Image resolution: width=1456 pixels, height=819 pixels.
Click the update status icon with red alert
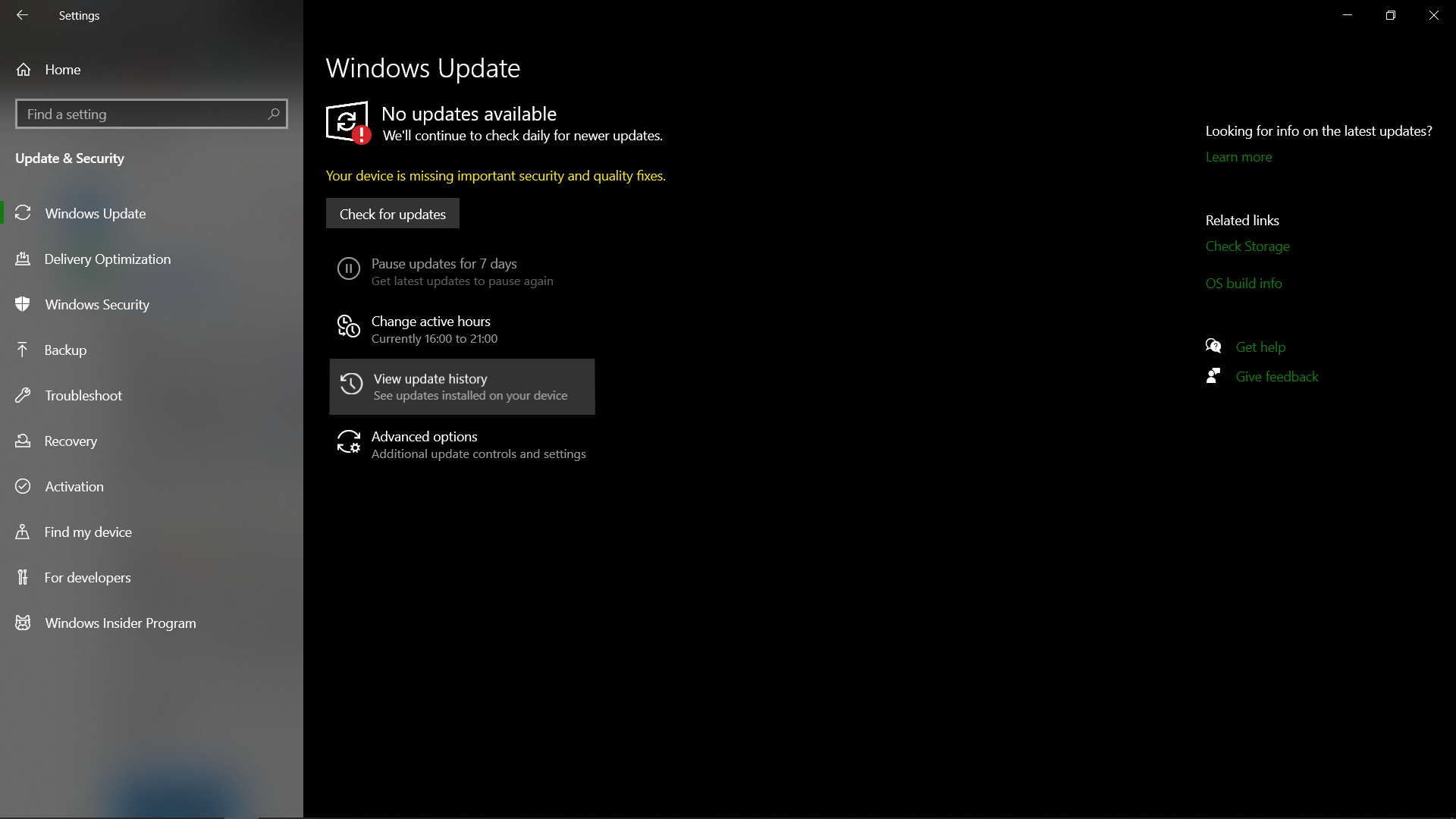[348, 122]
